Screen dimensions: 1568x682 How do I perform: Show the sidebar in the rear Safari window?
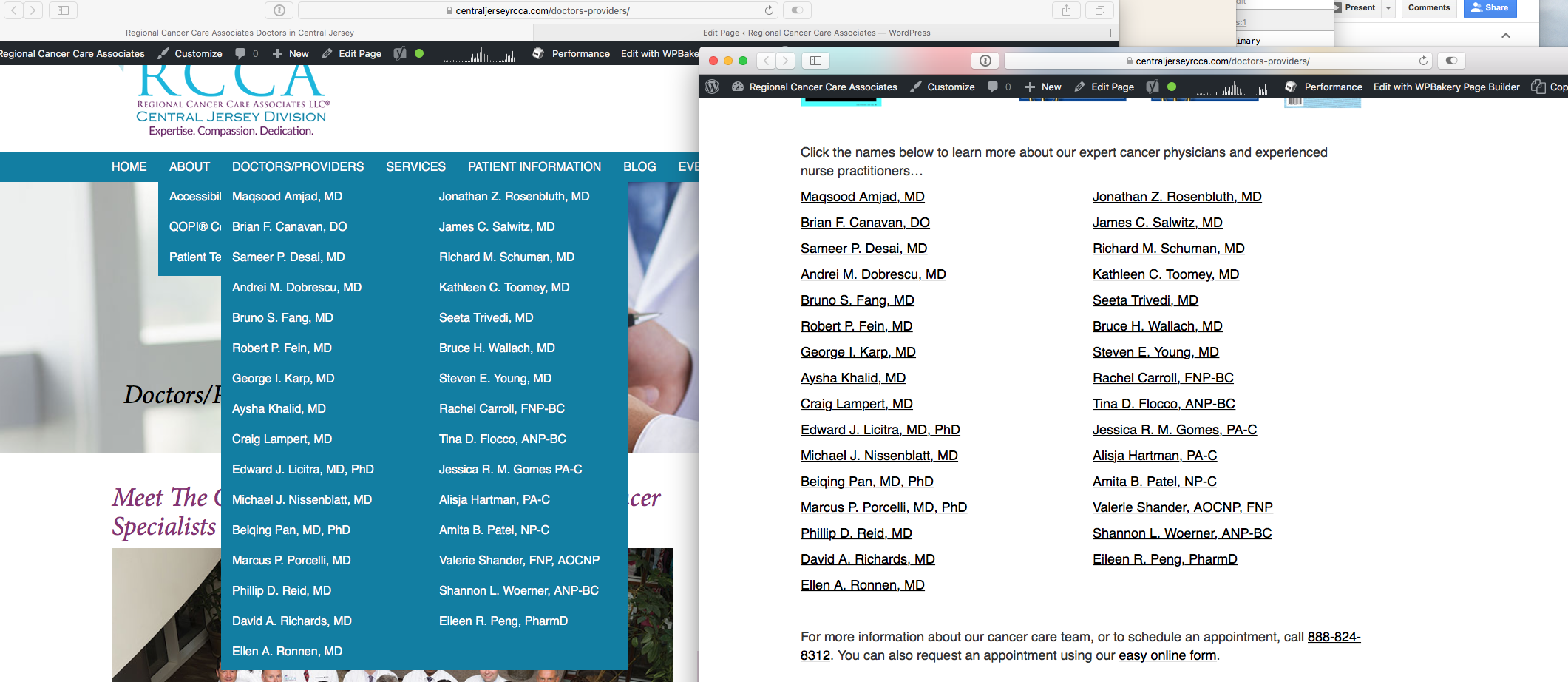64,10
